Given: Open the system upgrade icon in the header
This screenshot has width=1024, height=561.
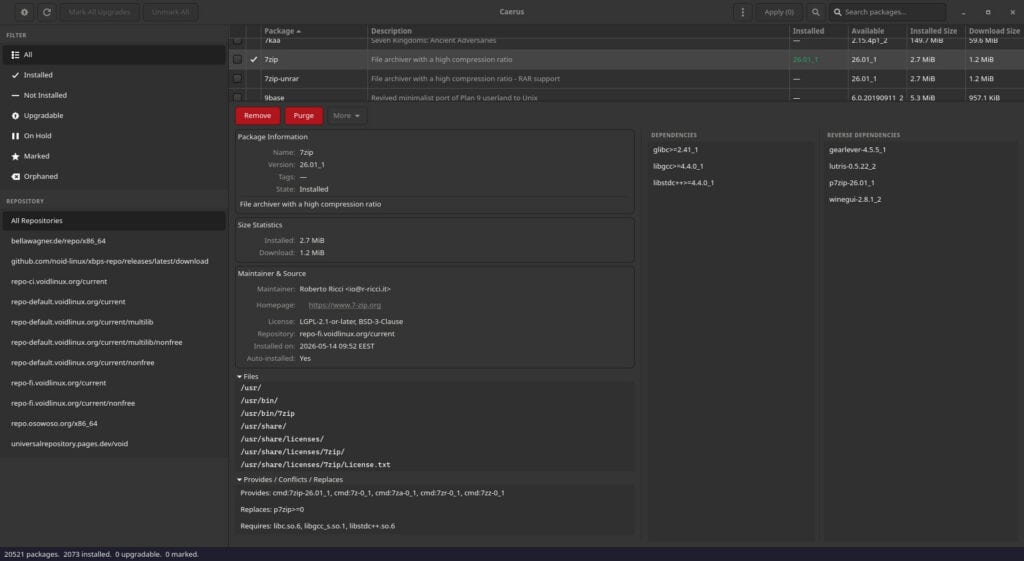Looking at the screenshot, I should (x=24, y=12).
